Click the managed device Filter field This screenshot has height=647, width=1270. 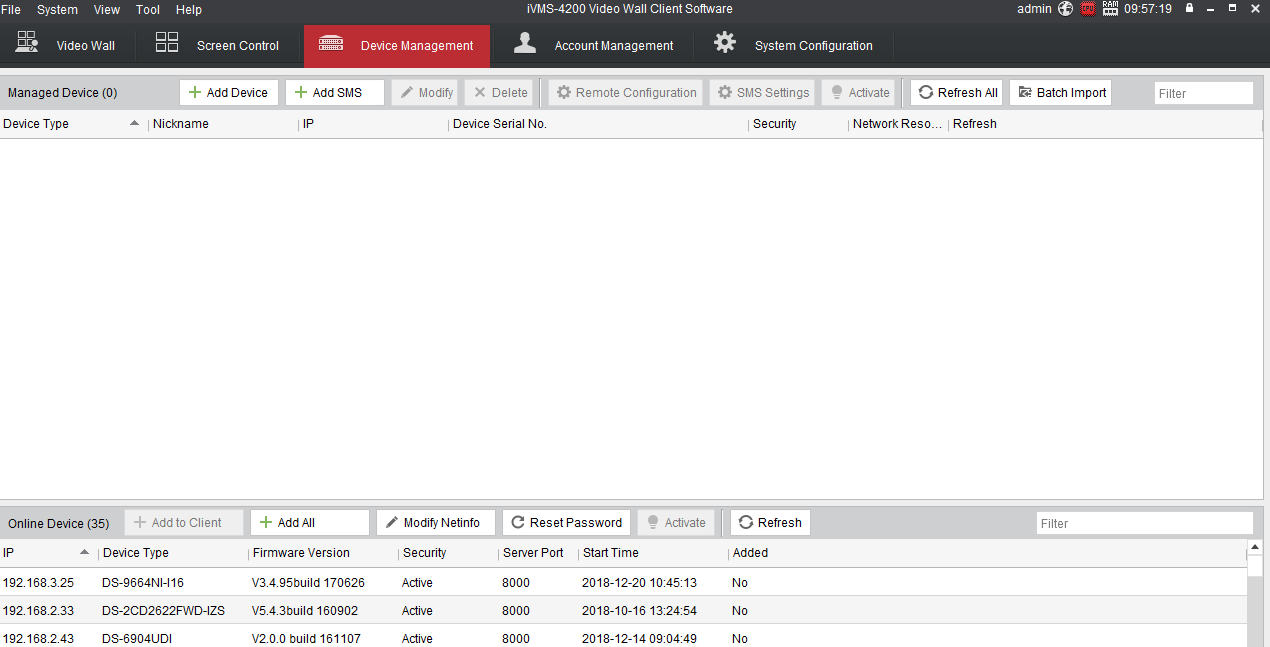[1203, 94]
